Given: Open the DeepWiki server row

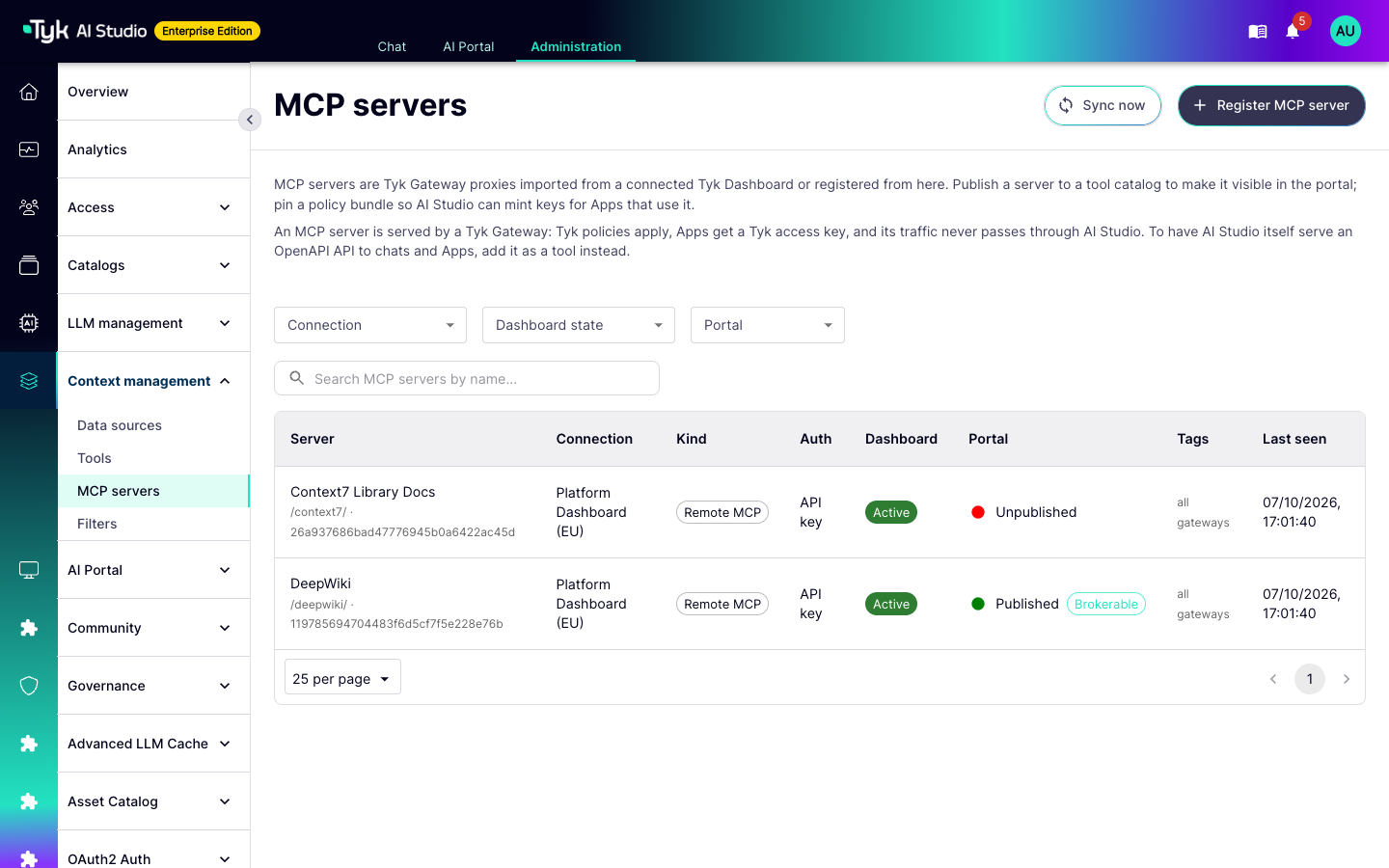Looking at the screenshot, I should coord(820,604).
